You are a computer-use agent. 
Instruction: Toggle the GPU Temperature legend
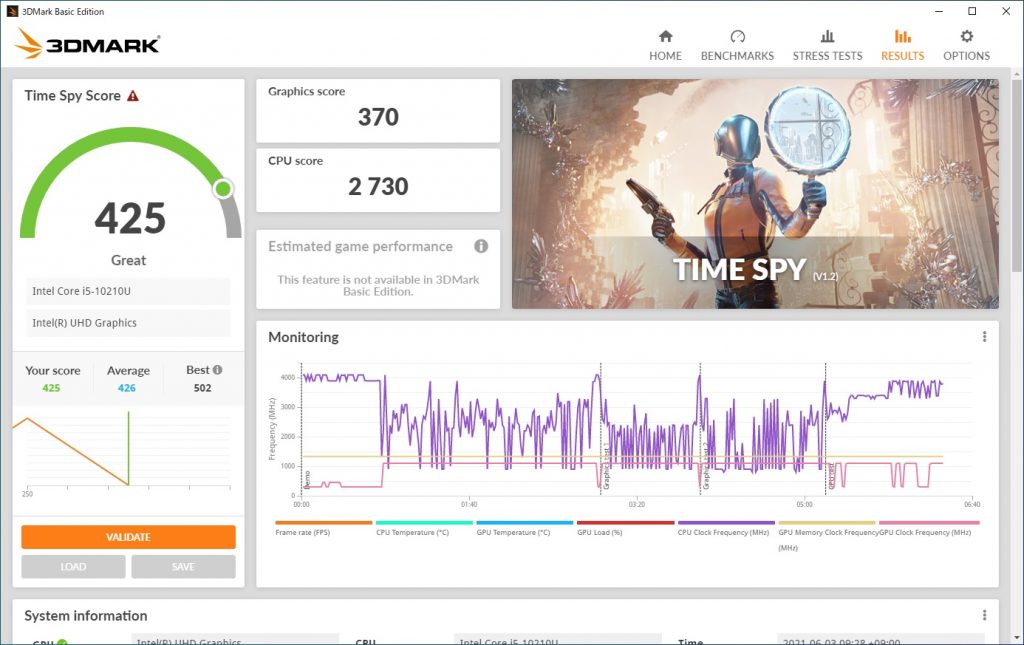[524, 528]
